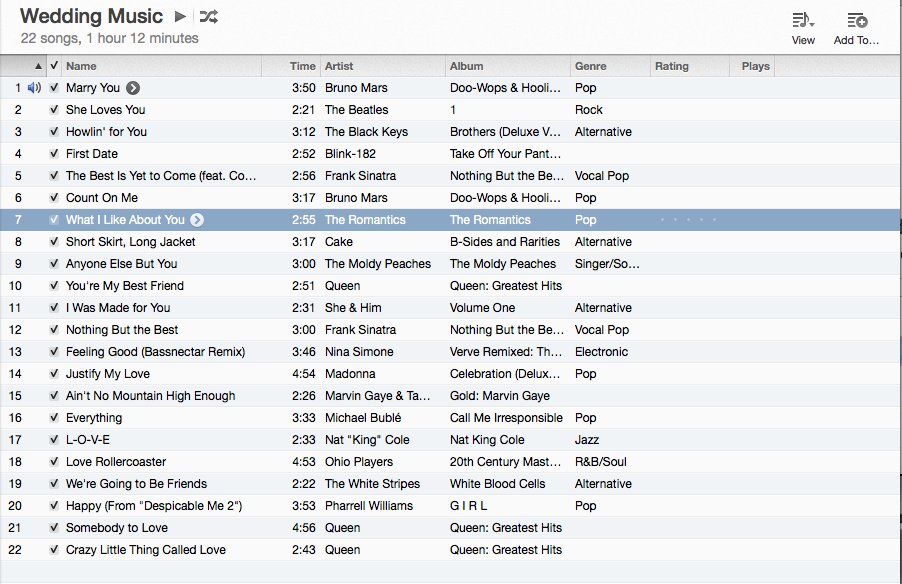Viewport: 902px width, 584px height.
Task: Sort songs by the Rating column
Action: point(690,66)
